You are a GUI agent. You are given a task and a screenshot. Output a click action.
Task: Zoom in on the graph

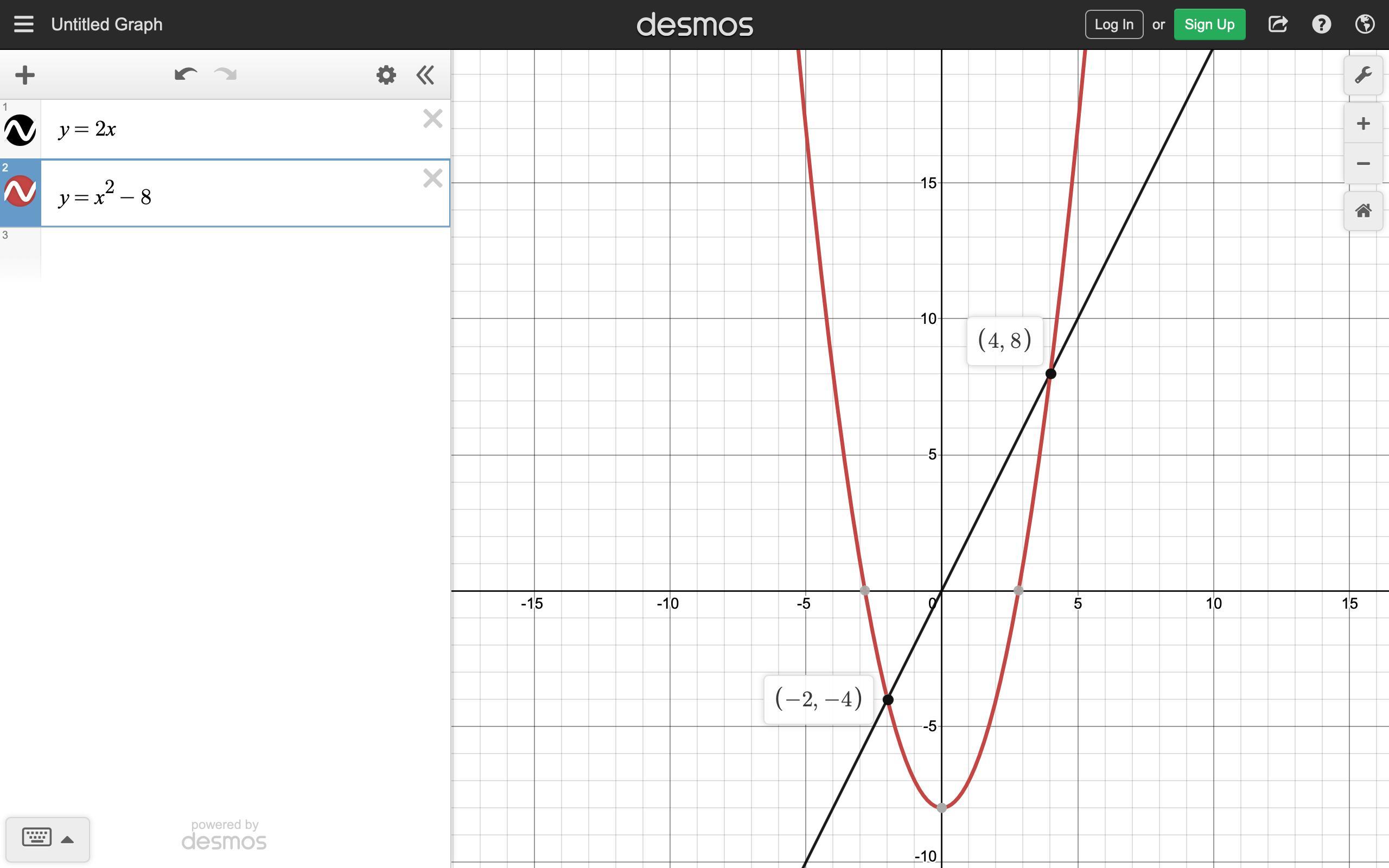pyautogui.click(x=1362, y=124)
